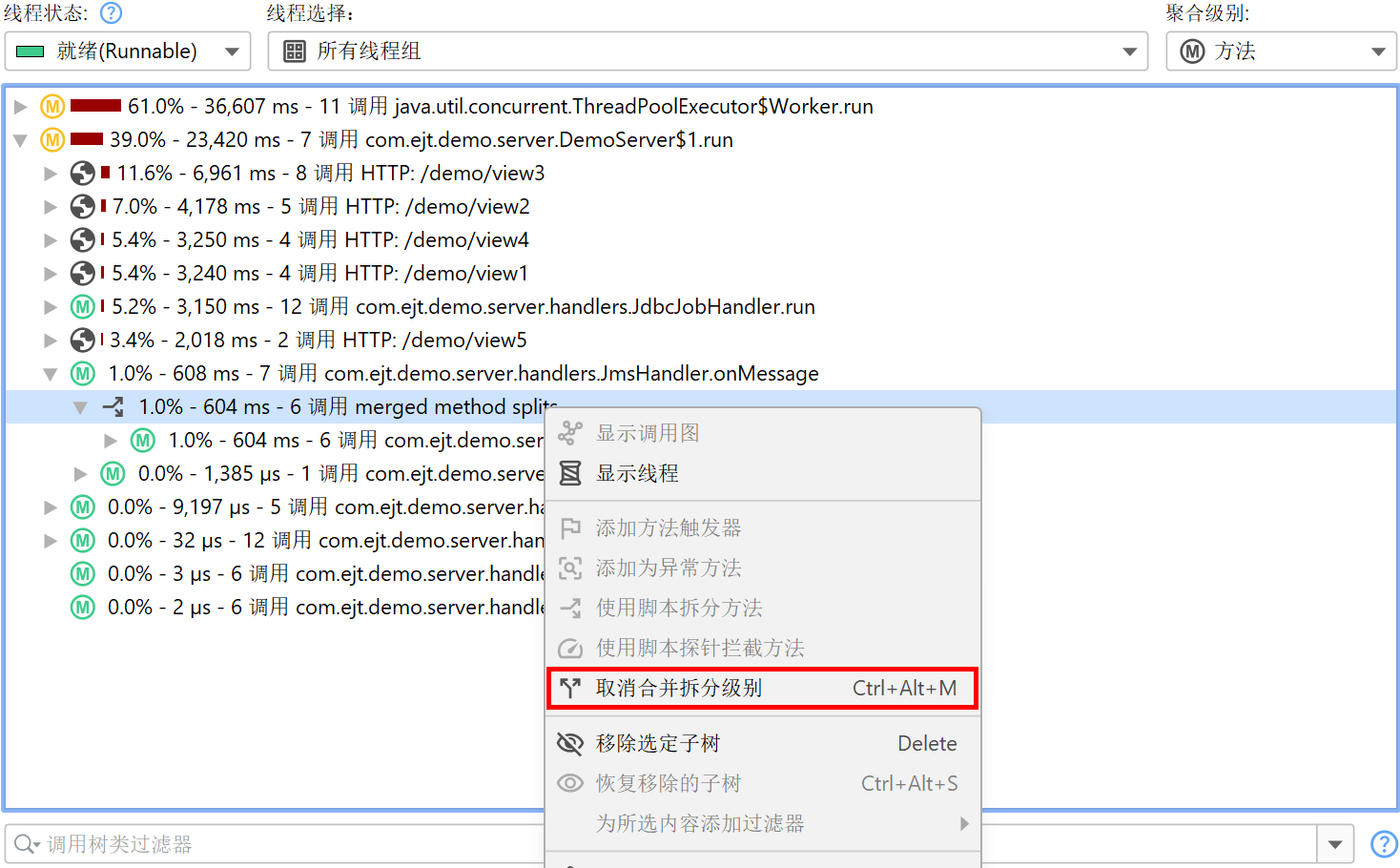Click the search icon in 调用树类过滤器 field
1400x868 pixels.
pos(26,844)
